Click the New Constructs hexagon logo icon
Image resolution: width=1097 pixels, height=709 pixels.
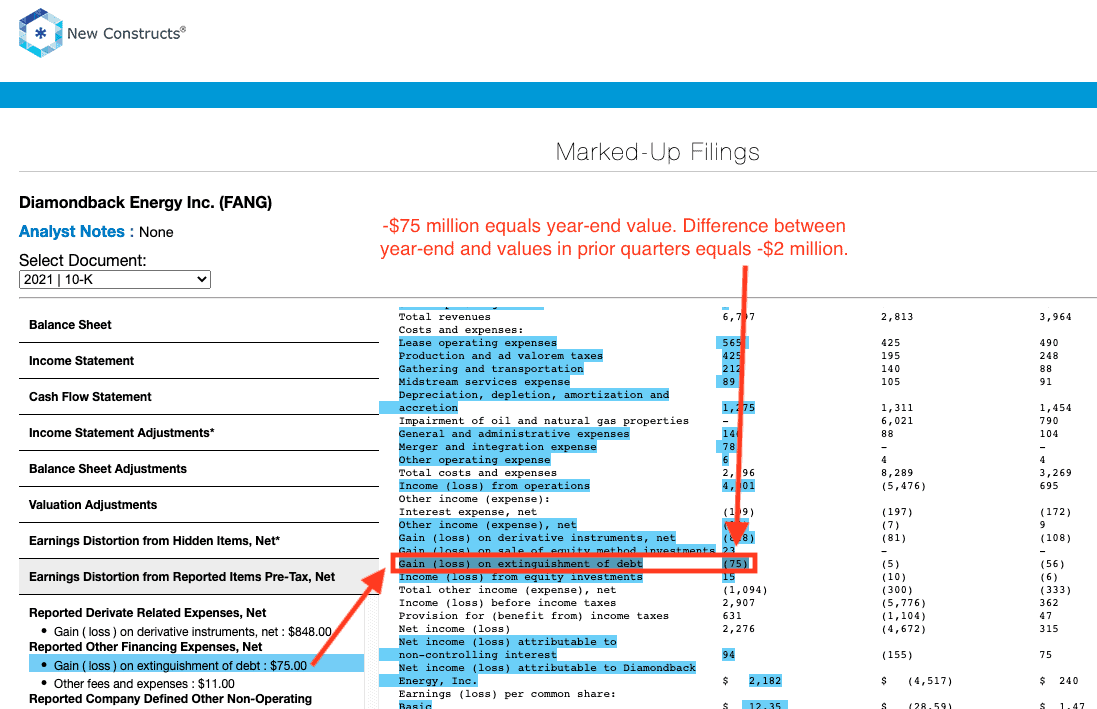(x=41, y=33)
